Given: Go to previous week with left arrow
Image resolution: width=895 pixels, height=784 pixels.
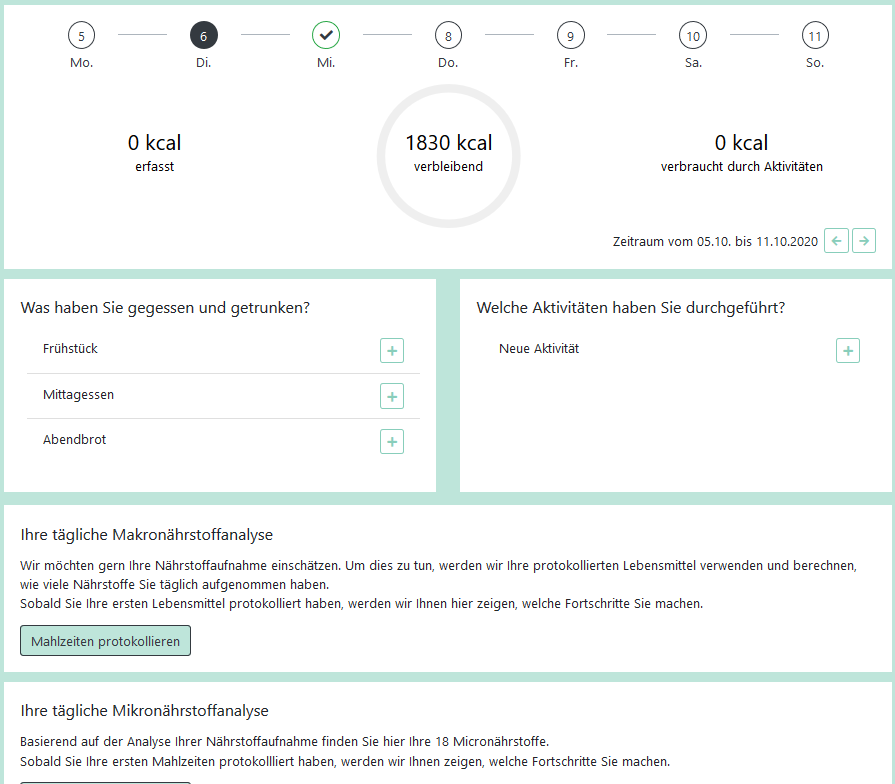Looking at the screenshot, I should pyautogui.click(x=836, y=241).
